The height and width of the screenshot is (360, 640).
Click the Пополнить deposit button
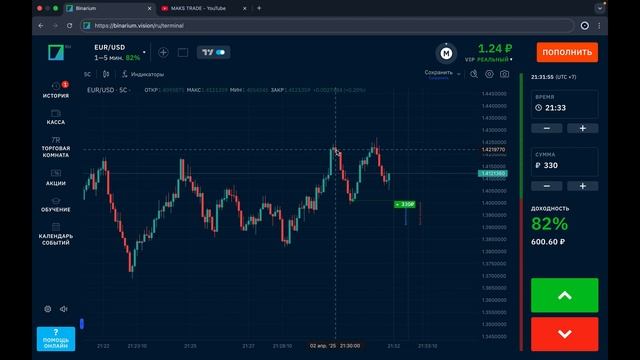pos(567,52)
